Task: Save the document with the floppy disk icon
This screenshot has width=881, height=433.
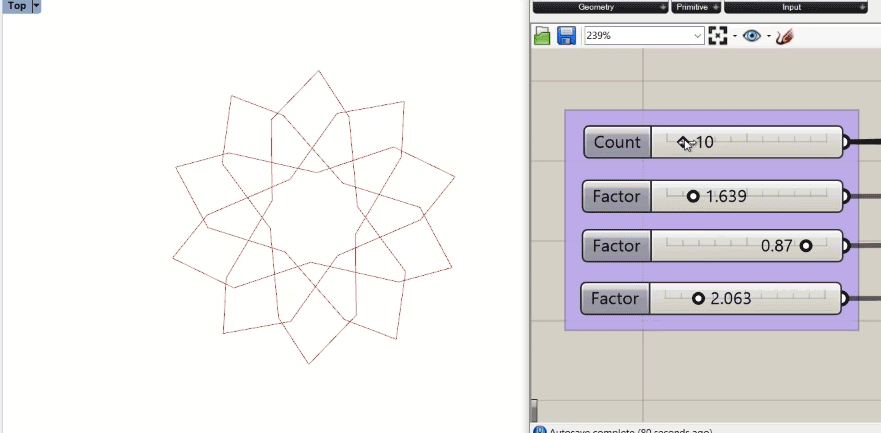Action: 566,36
